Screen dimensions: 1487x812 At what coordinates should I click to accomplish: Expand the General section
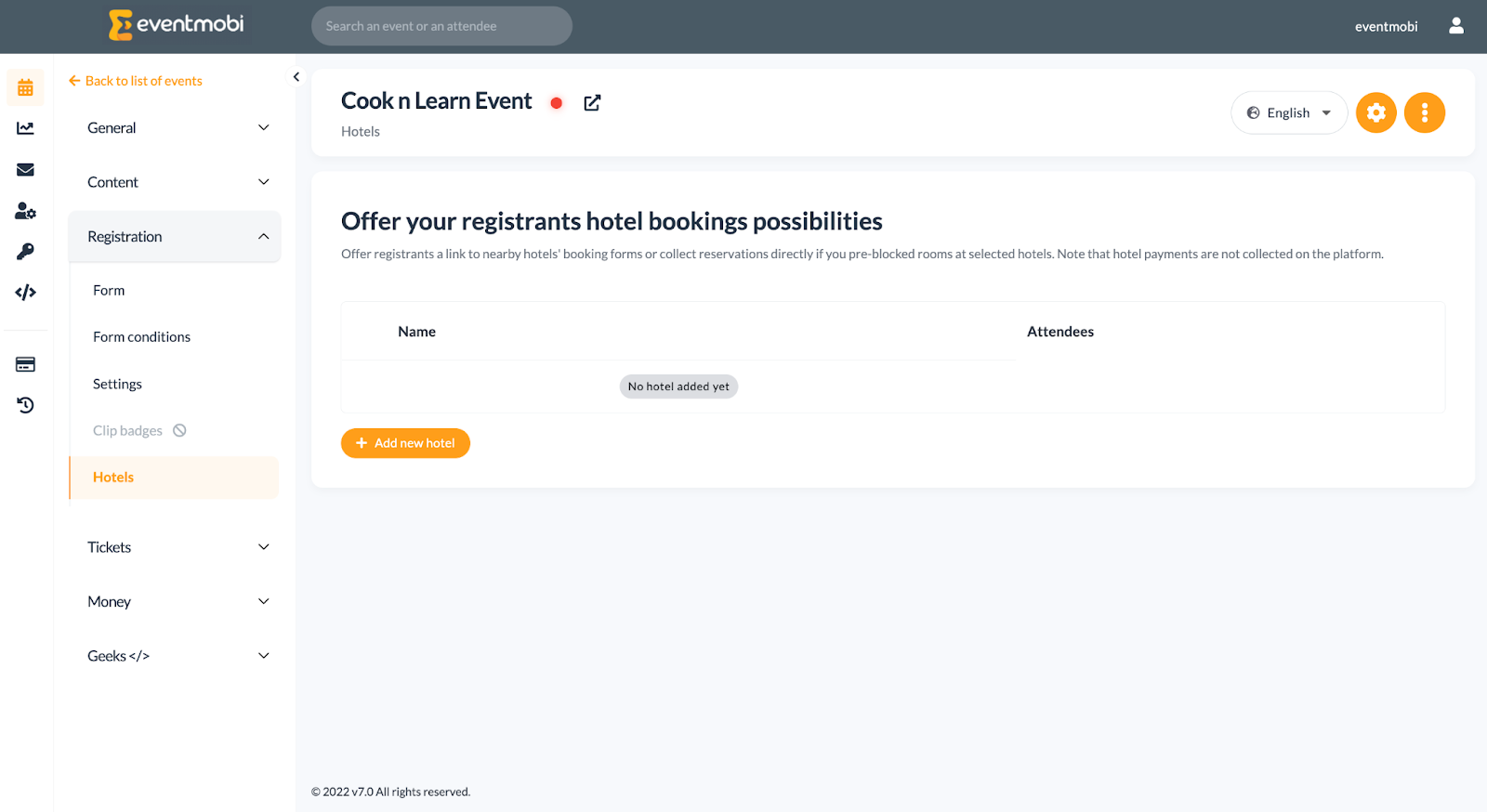[x=175, y=128]
